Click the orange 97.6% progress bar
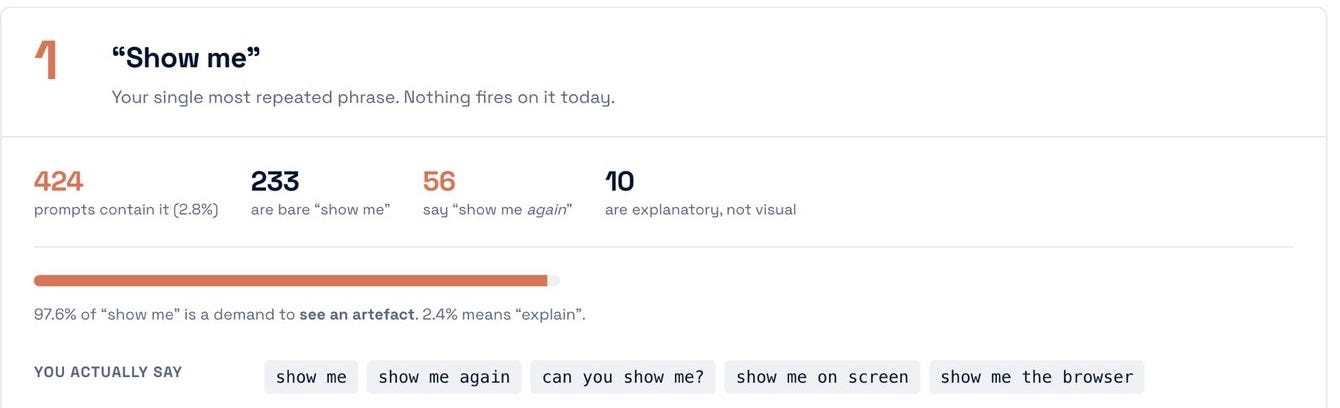1340x408 pixels. (x=291, y=281)
